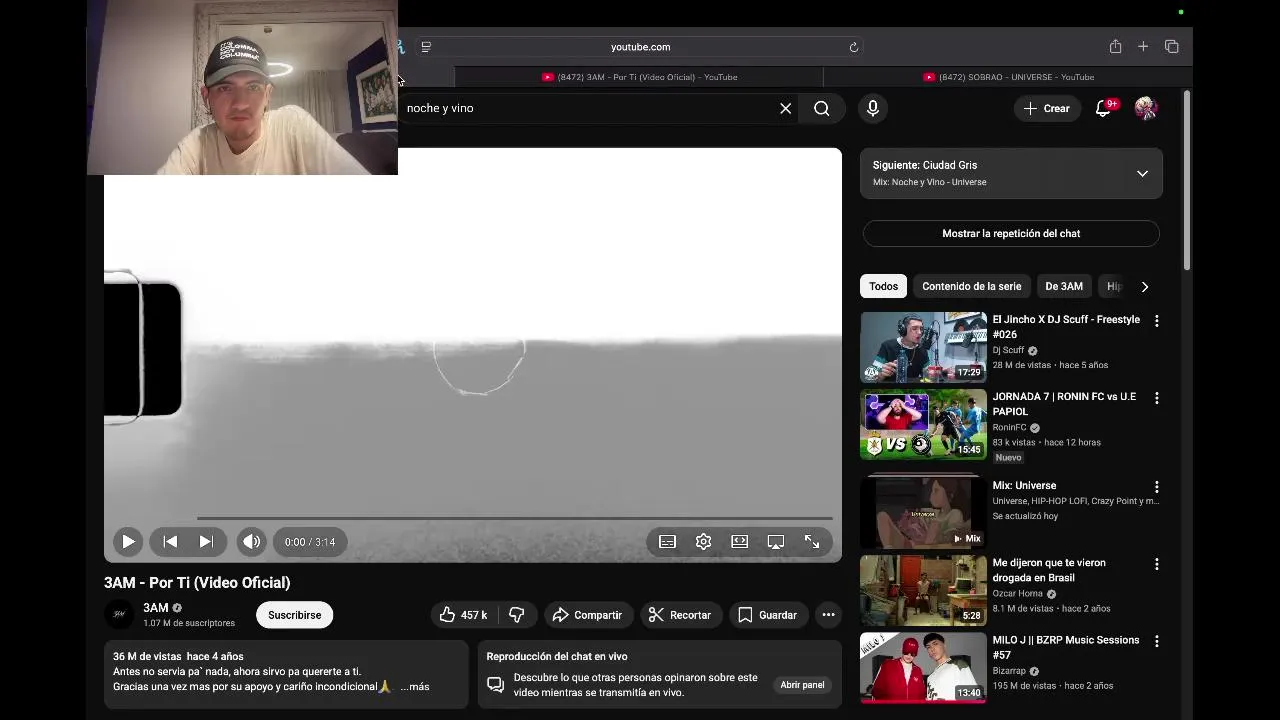The image size is (1280, 720).
Task: Switch player to theater mode
Action: 739,541
